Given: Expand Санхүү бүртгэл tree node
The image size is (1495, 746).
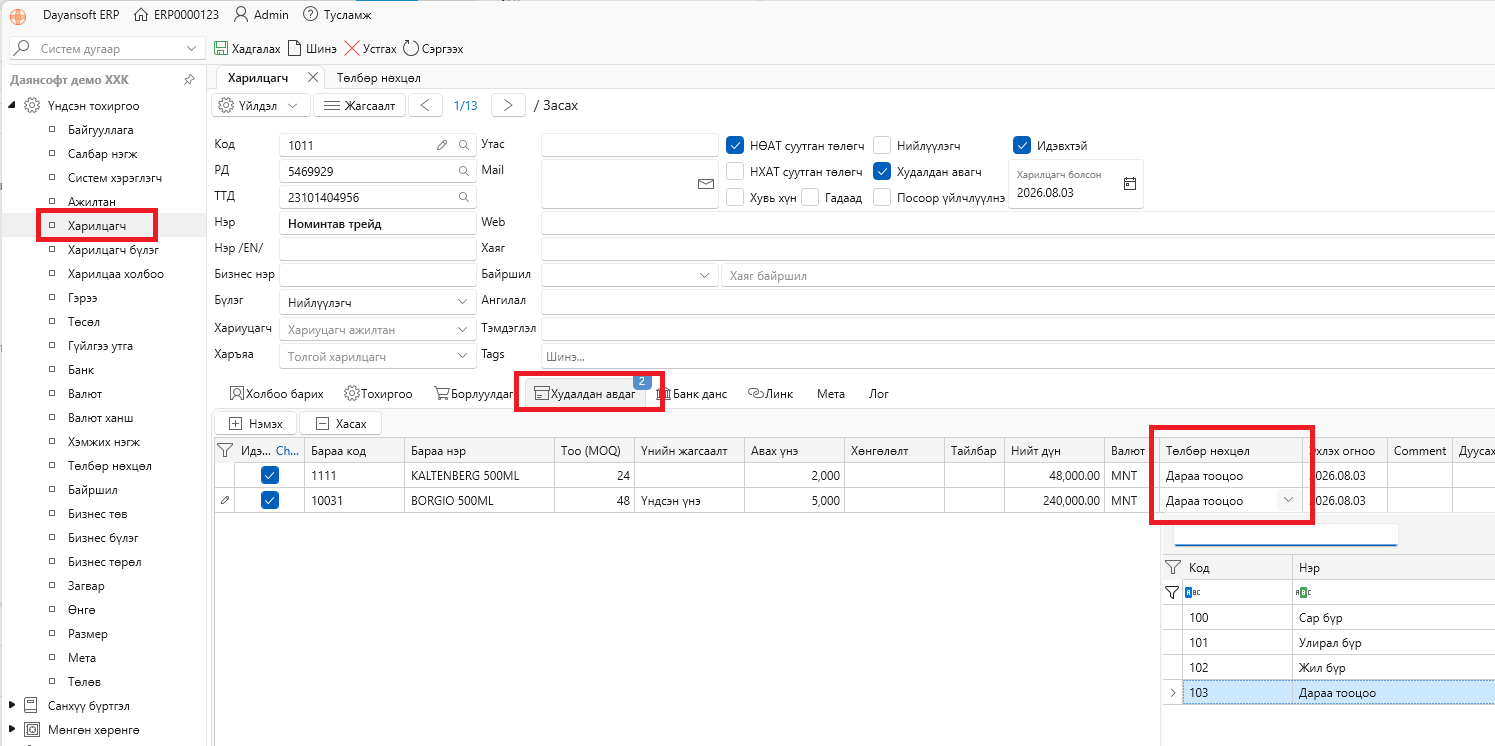Looking at the screenshot, I should [12, 705].
